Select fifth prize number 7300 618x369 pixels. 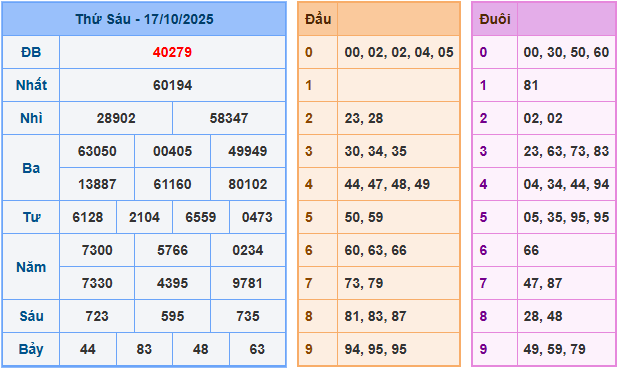click(x=97, y=250)
